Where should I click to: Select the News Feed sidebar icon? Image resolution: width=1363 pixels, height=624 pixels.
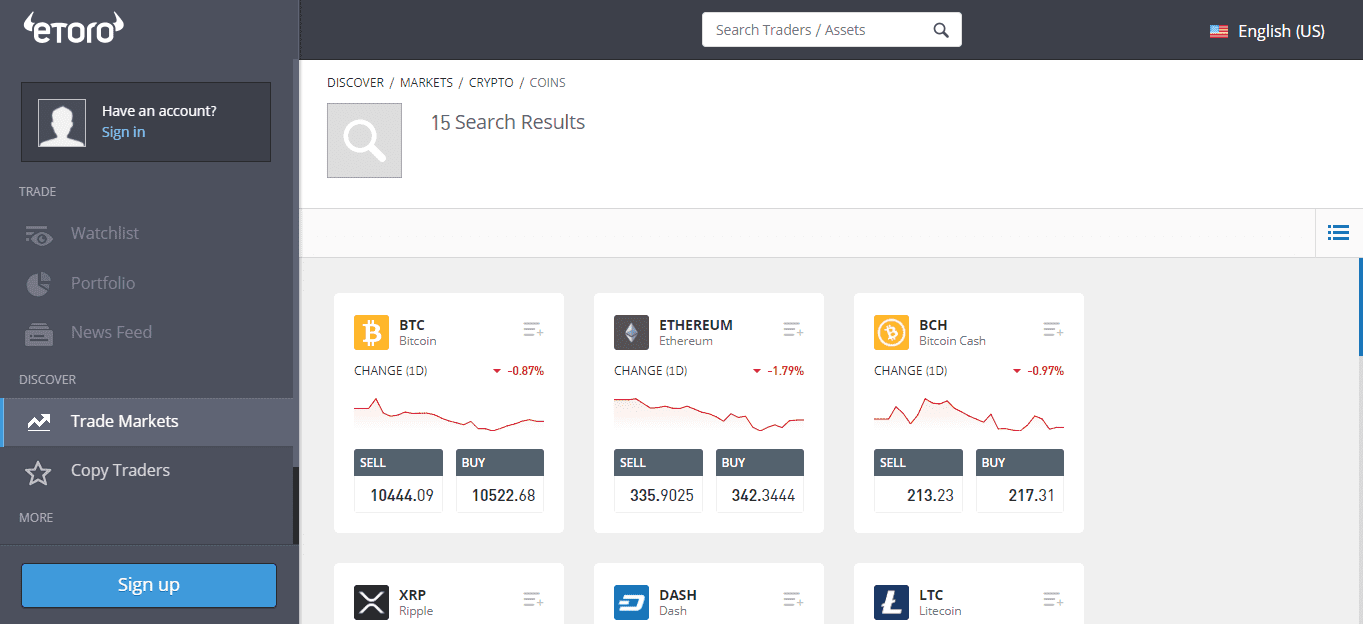pos(38,332)
